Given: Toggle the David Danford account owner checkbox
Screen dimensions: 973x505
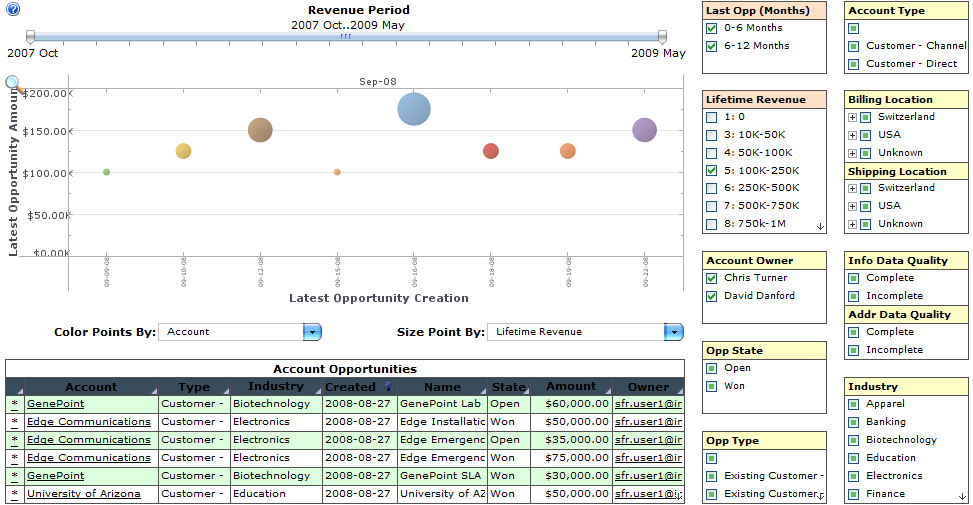Looking at the screenshot, I should coord(712,297).
